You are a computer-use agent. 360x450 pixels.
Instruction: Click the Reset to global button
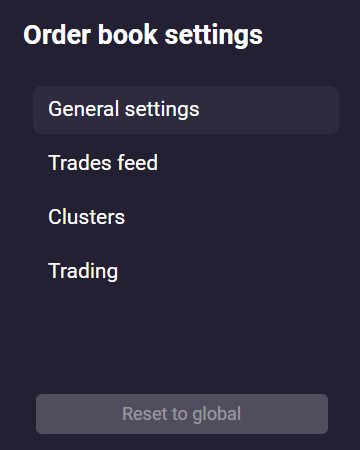(182, 414)
